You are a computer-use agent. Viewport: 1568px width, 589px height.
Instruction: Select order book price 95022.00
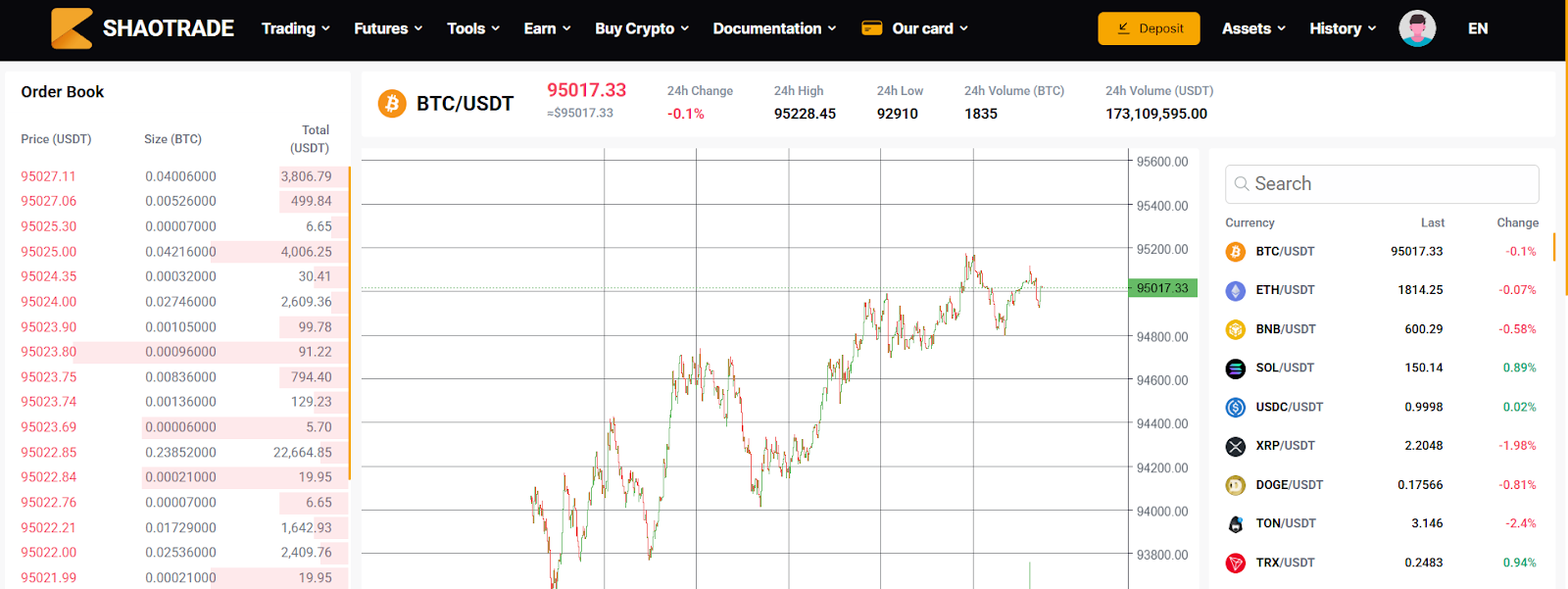click(x=48, y=553)
